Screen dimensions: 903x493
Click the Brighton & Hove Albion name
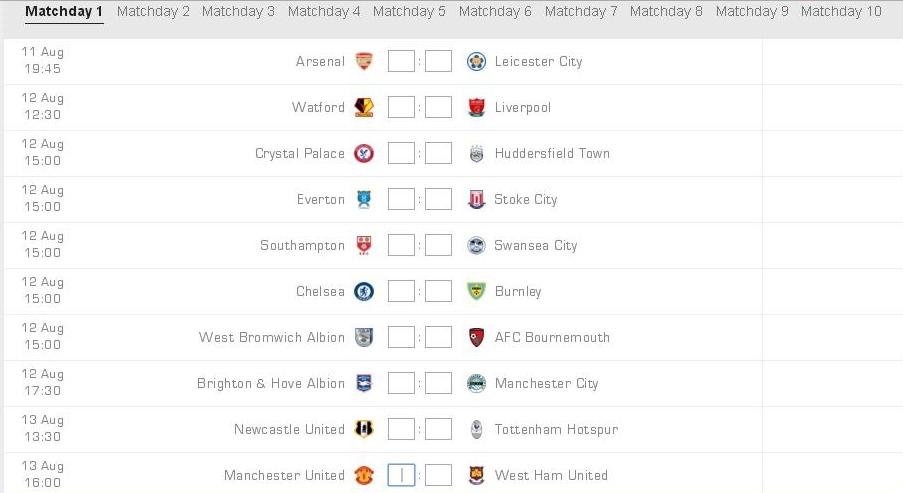(271, 384)
